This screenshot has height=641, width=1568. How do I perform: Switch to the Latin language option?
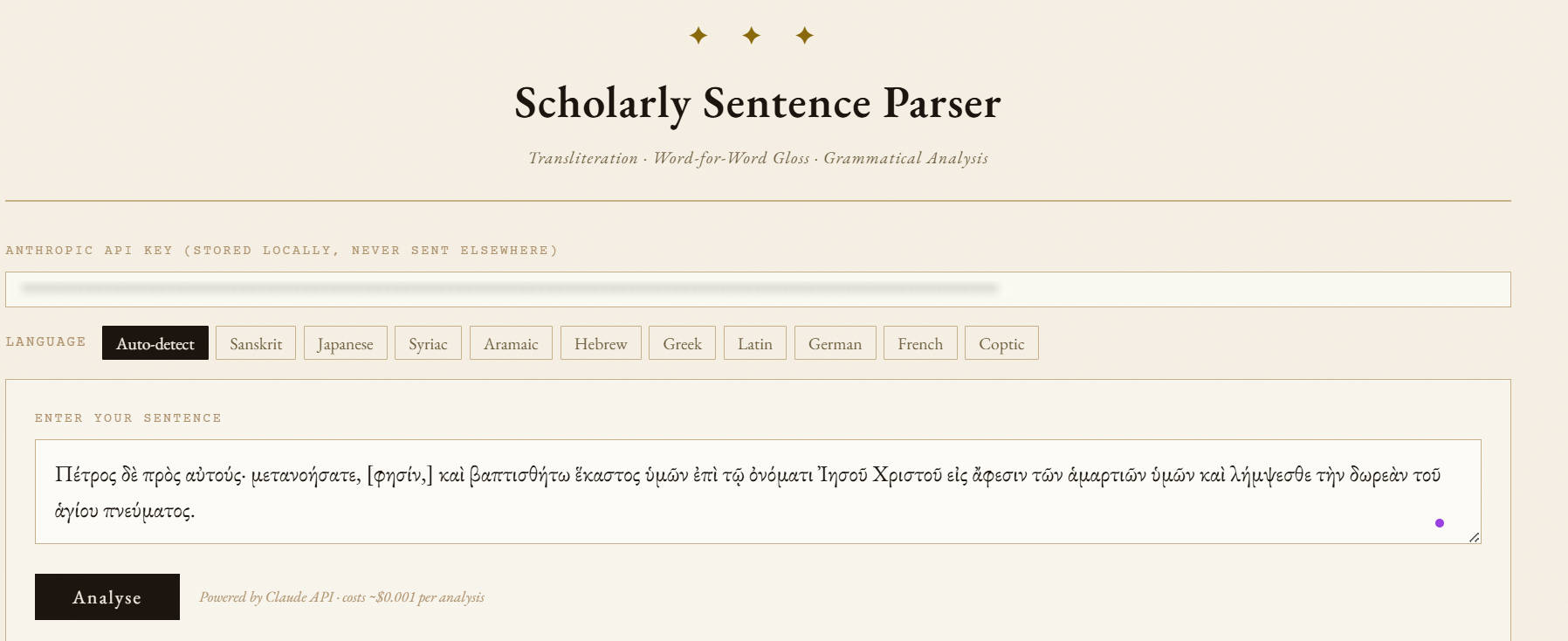[x=755, y=343]
